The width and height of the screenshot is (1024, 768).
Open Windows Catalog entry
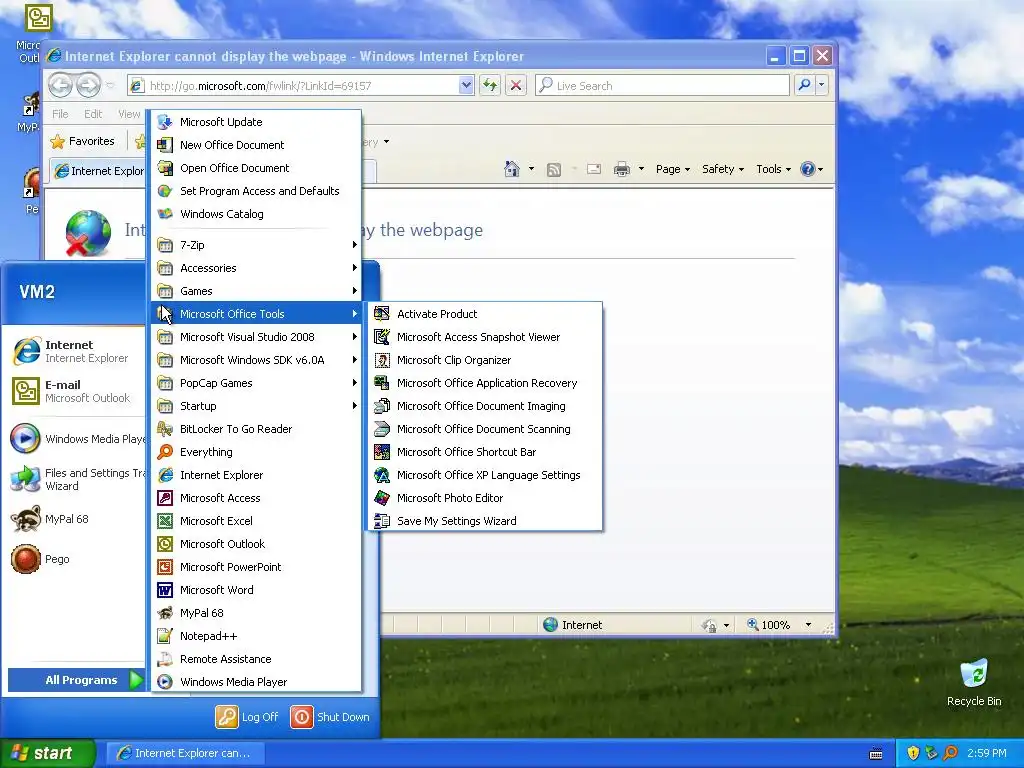256,214
